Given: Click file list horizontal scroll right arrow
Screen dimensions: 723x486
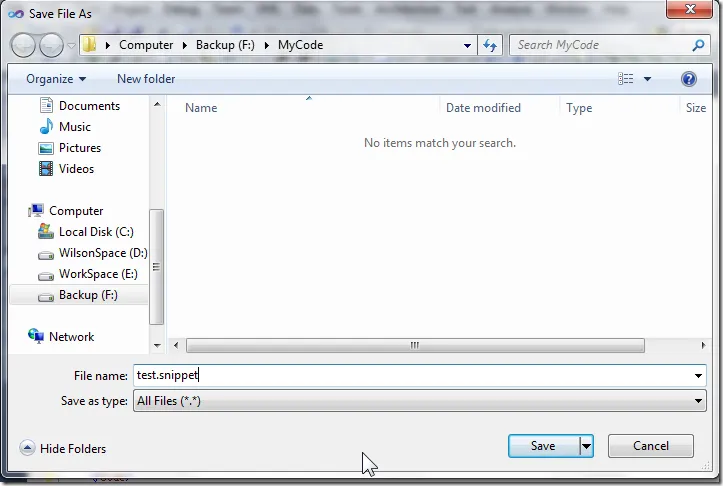Looking at the screenshot, I should [703, 345].
